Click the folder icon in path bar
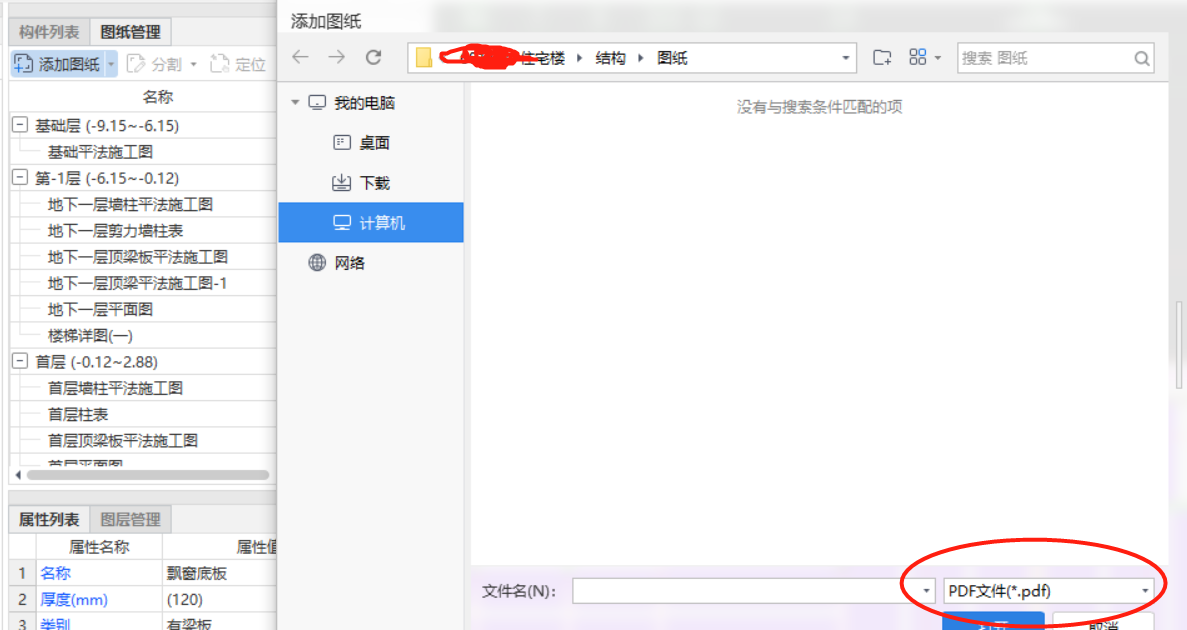This screenshot has height=630, width=1187. point(424,58)
